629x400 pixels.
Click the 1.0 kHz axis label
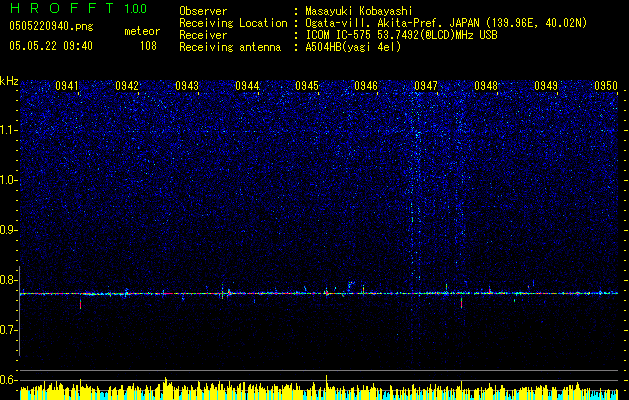pos(9,180)
